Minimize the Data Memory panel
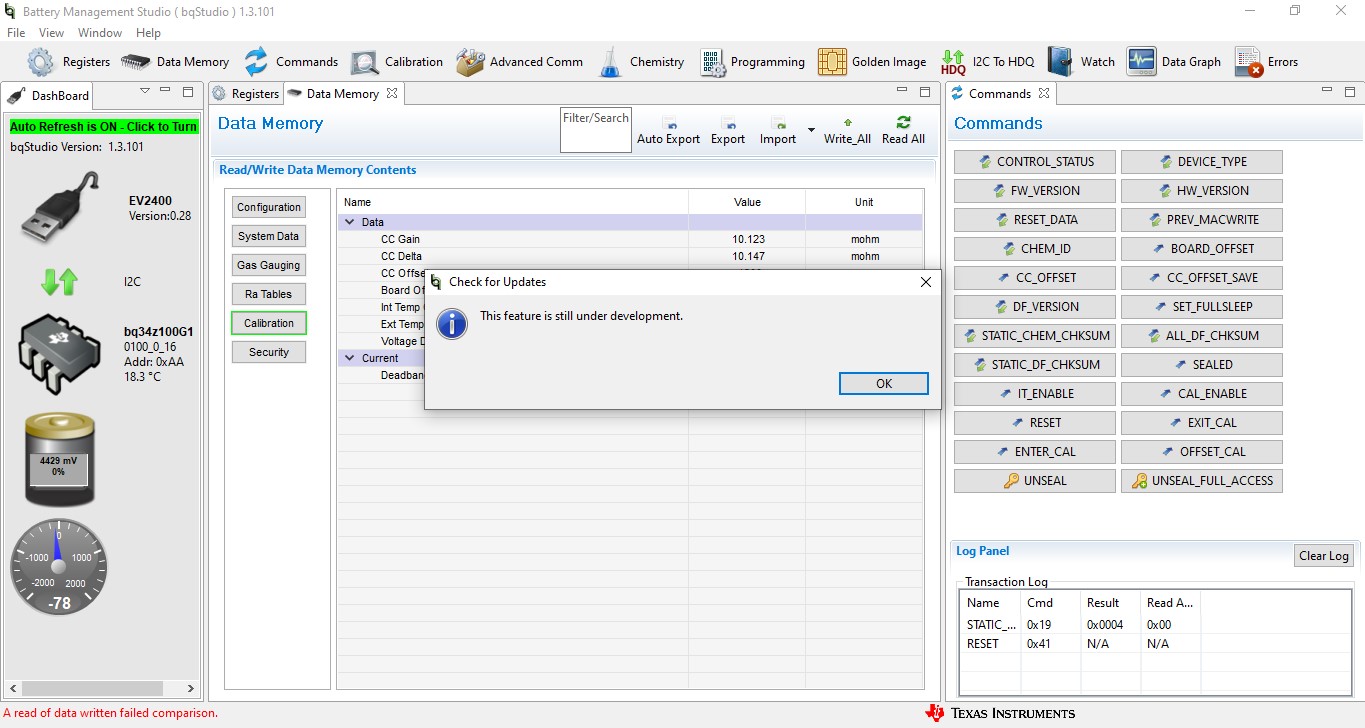Screen dimensions: 1365x728 click(903, 92)
